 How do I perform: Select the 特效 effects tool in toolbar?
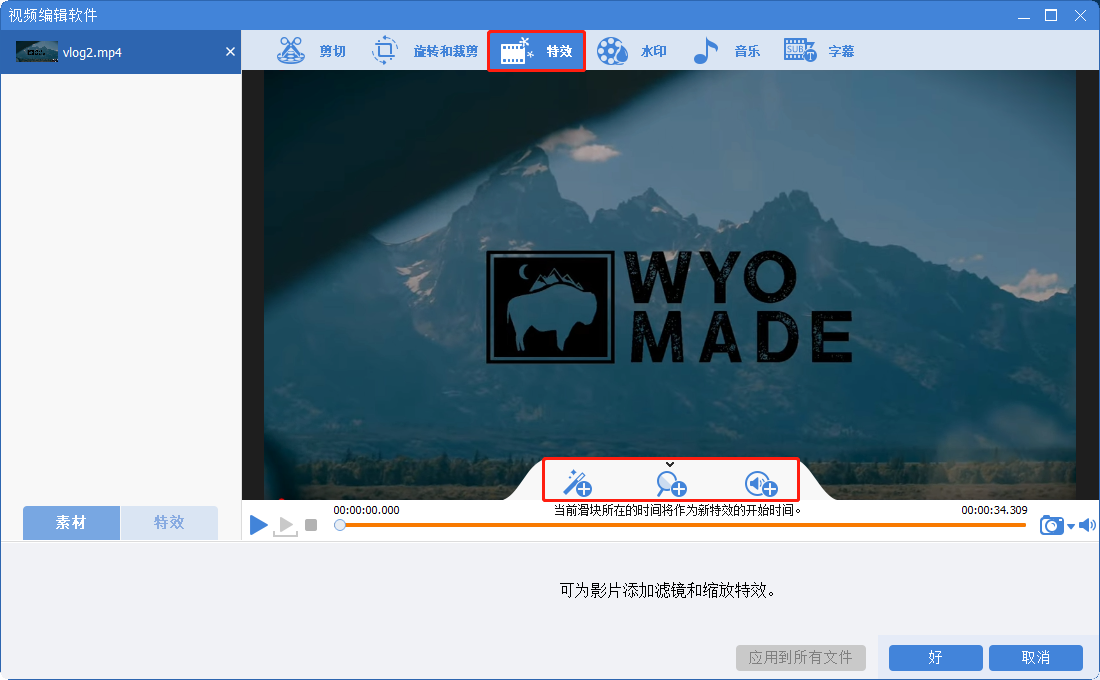point(536,51)
